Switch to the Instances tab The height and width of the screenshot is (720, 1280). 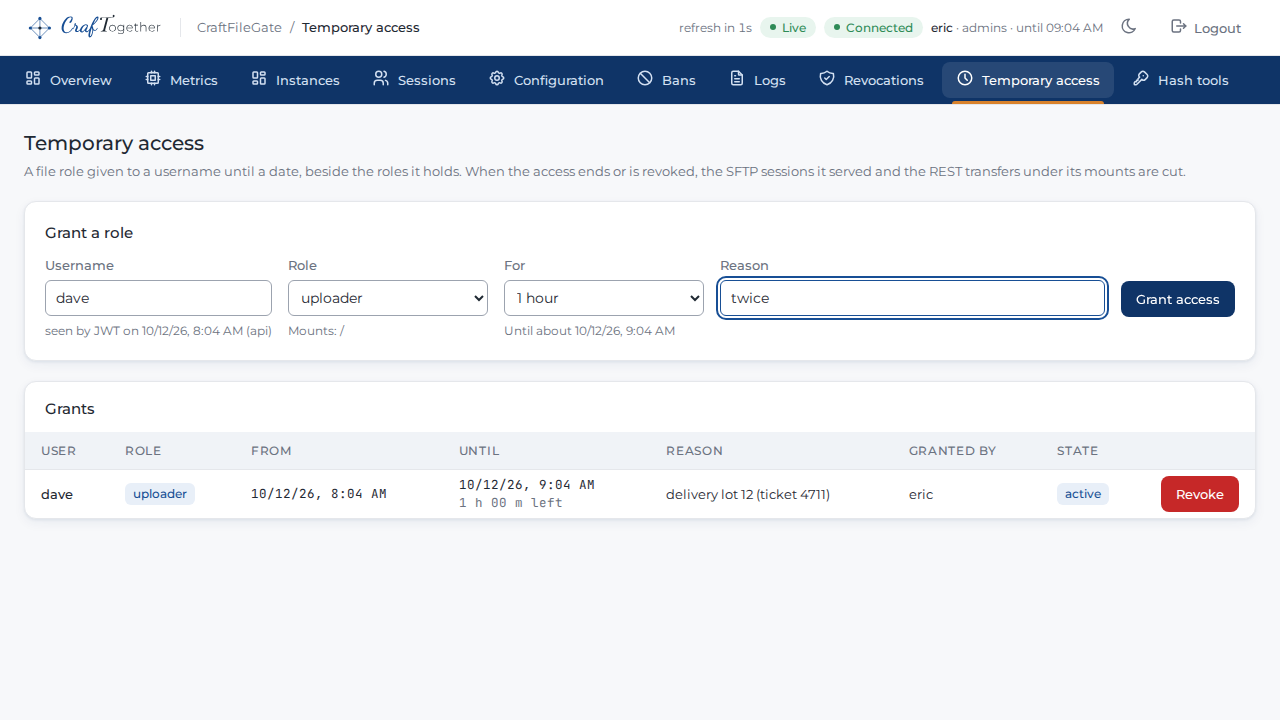295,80
